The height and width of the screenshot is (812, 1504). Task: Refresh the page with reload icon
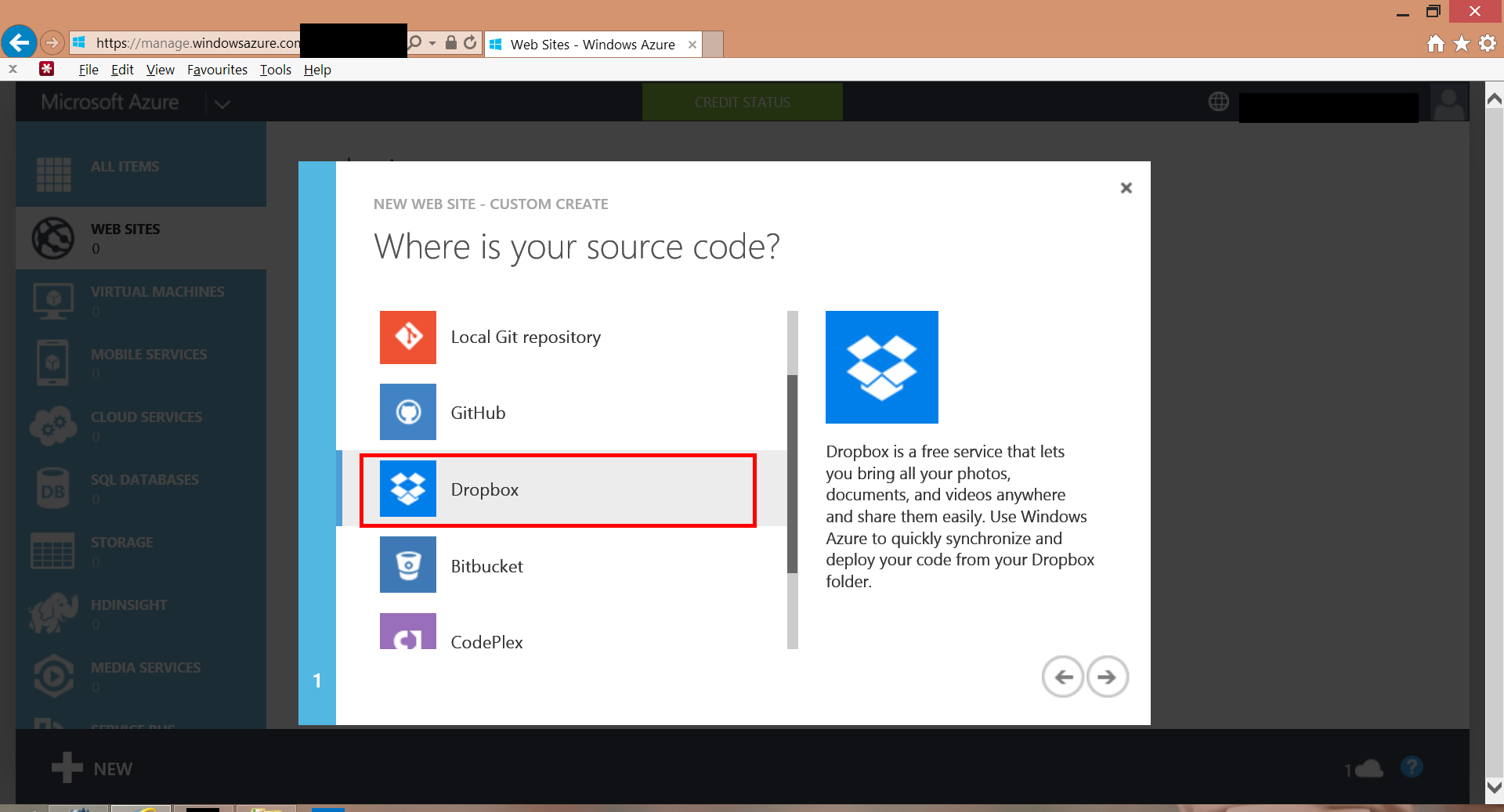tap(470, 42)
